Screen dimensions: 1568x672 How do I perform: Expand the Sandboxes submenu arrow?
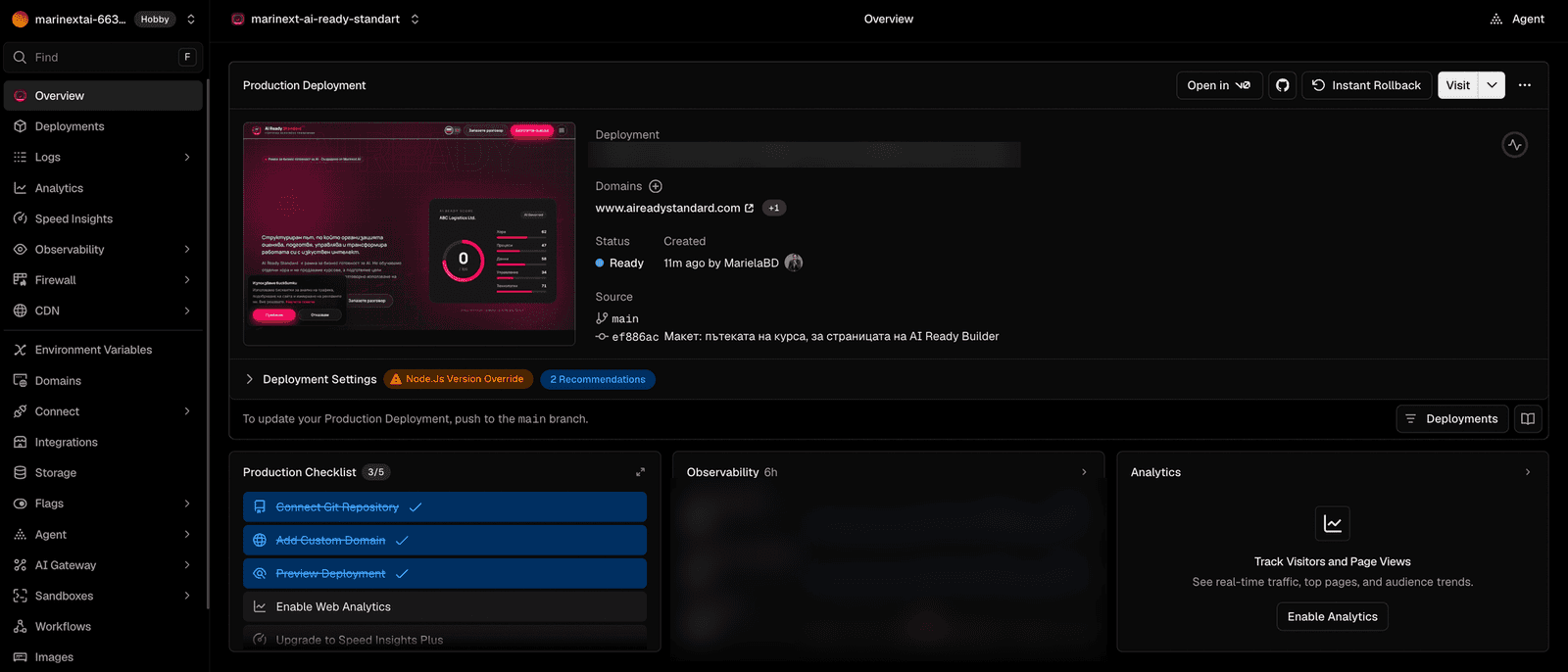pyautogui.click(x=187, y=596)
